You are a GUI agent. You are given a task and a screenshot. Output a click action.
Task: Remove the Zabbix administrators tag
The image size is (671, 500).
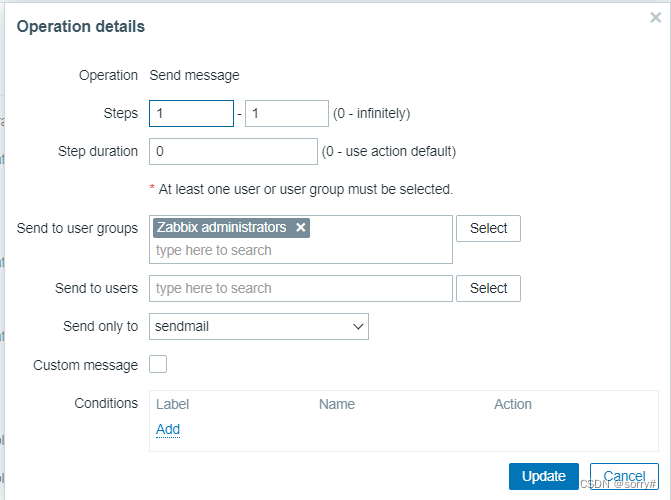(301, 227)
